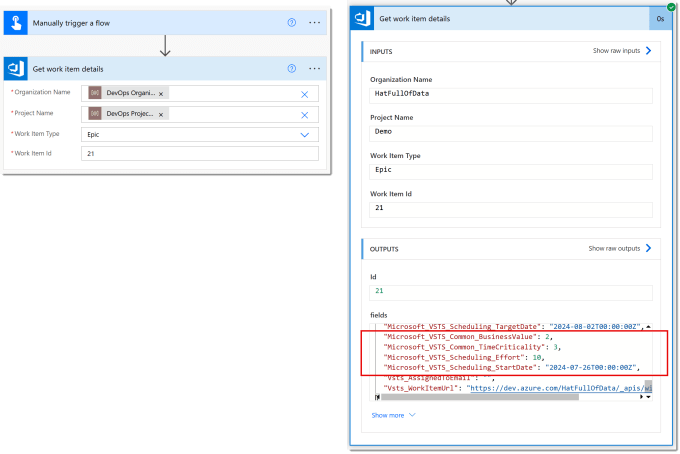Click the fields box right scroll arrow
680x454 pixels.
[641, 397]
